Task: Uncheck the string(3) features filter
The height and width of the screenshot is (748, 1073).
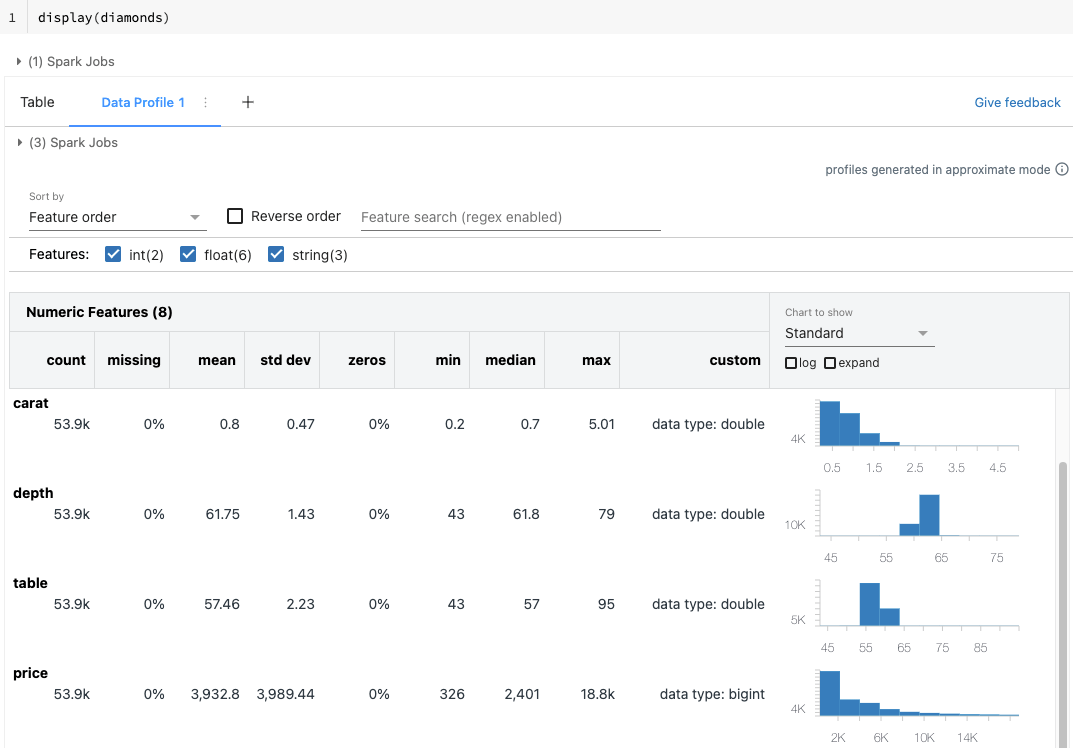Action: [275, 254]
